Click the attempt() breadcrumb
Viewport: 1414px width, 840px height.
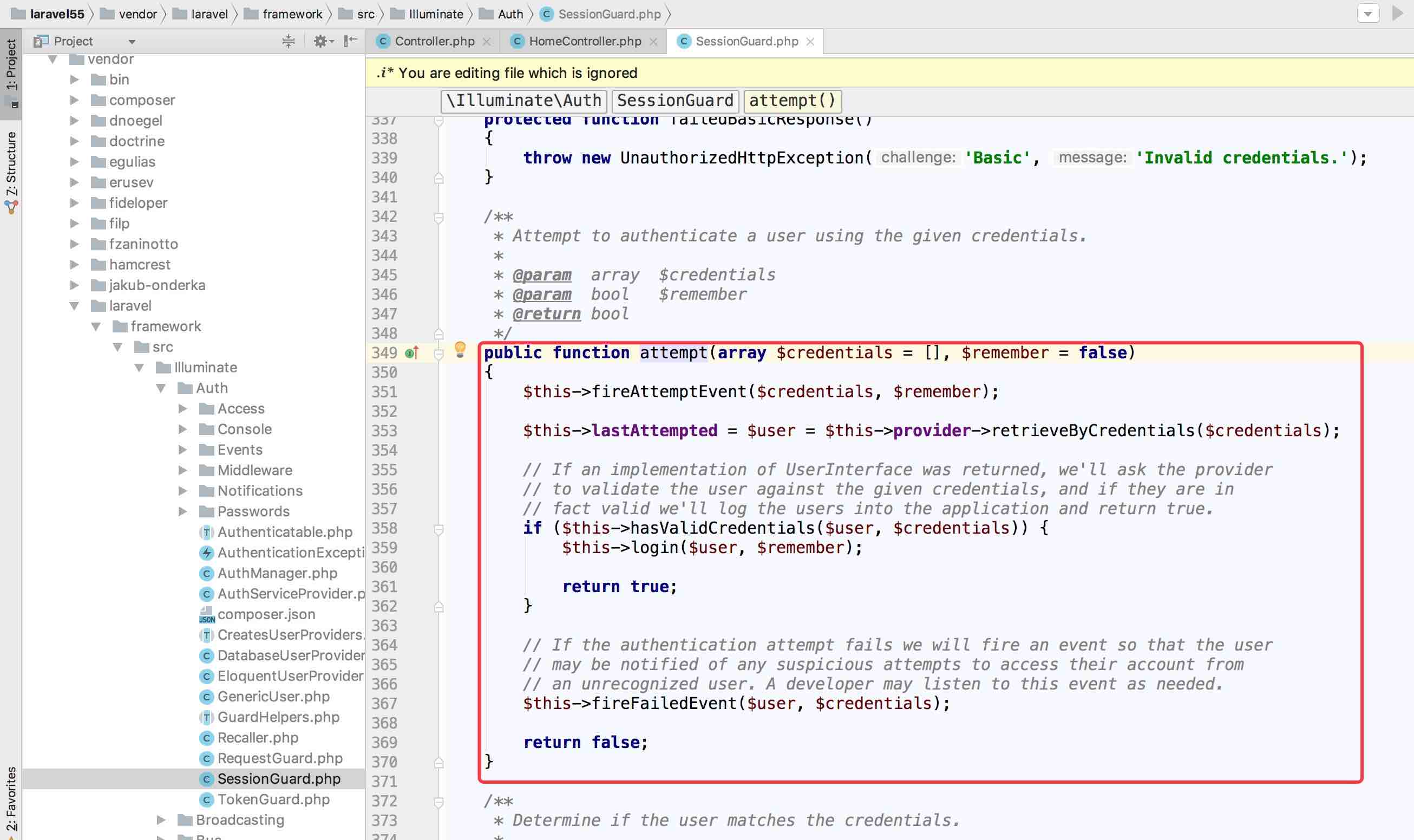(x=792, y=101)
